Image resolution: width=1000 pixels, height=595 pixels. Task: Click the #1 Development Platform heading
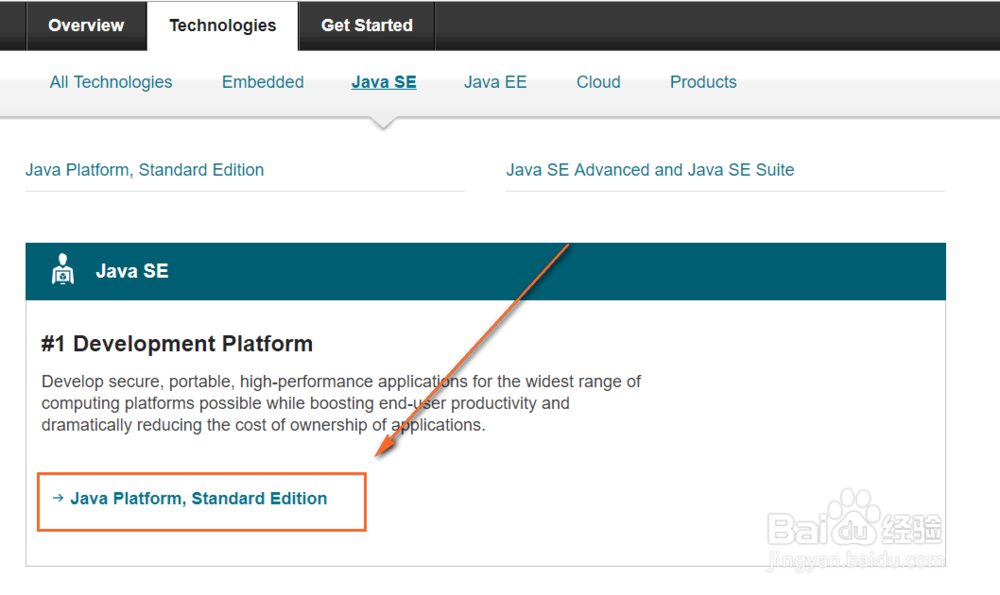[x=177, y=344]
